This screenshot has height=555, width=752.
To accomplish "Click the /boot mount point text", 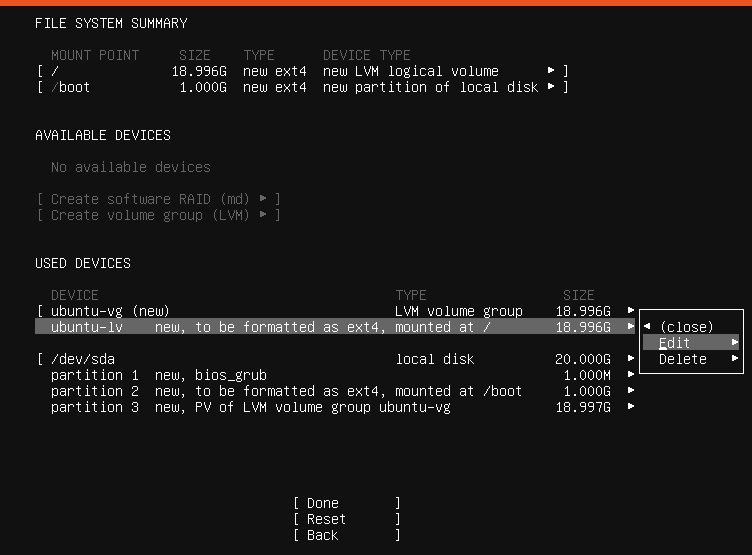I will (70, 87).
